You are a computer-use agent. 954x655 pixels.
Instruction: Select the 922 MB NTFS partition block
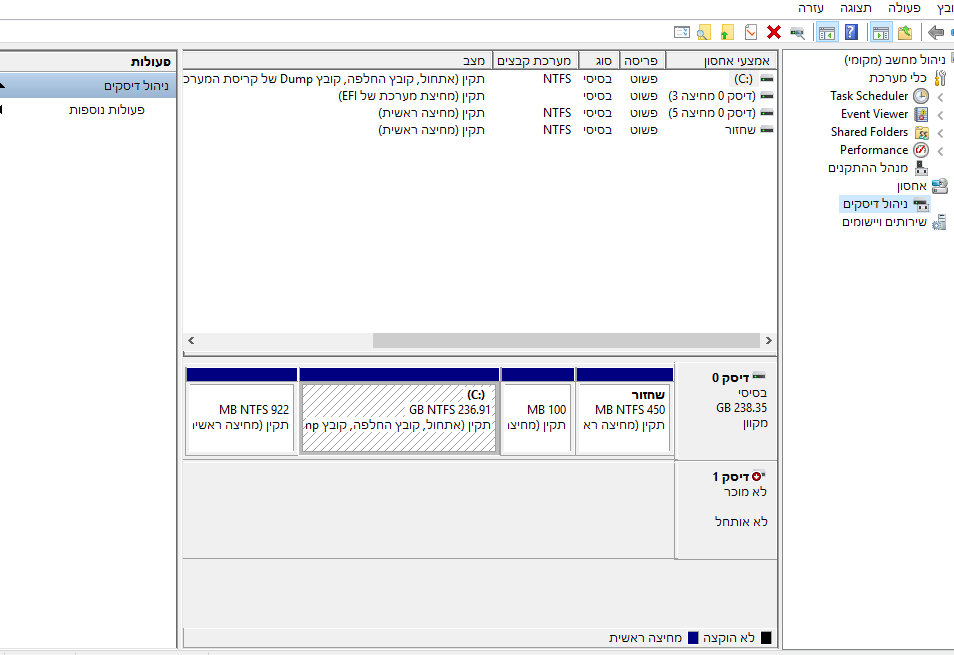(x=242, y=411)
